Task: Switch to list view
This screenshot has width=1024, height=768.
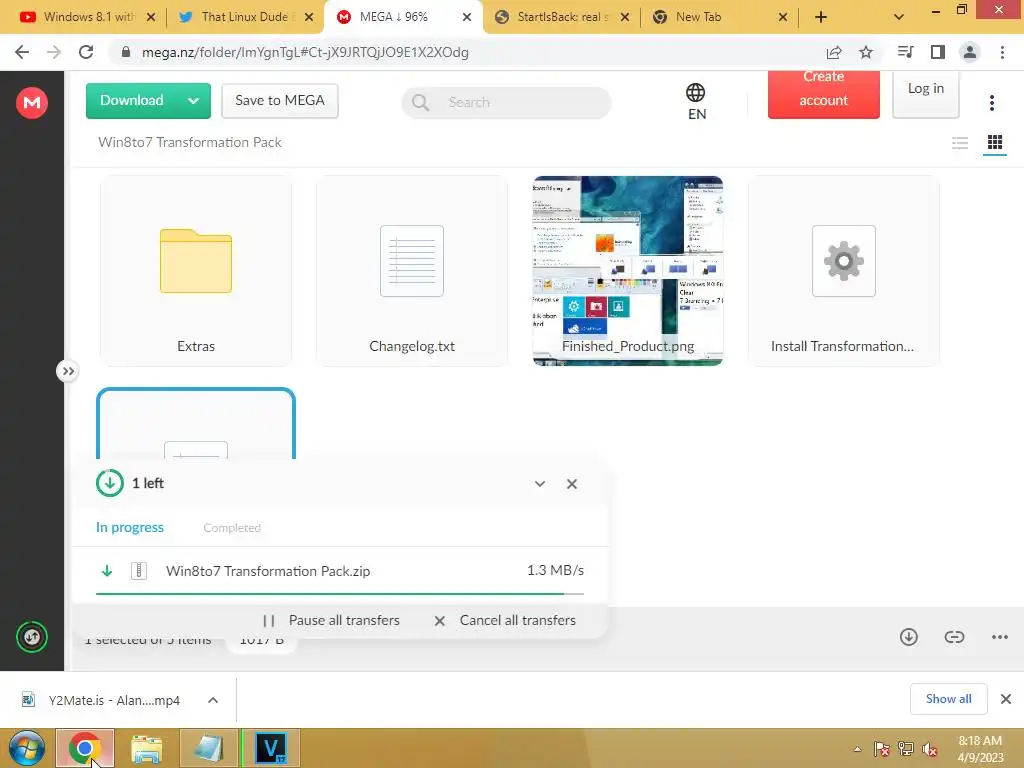Action: pos(959,142)
